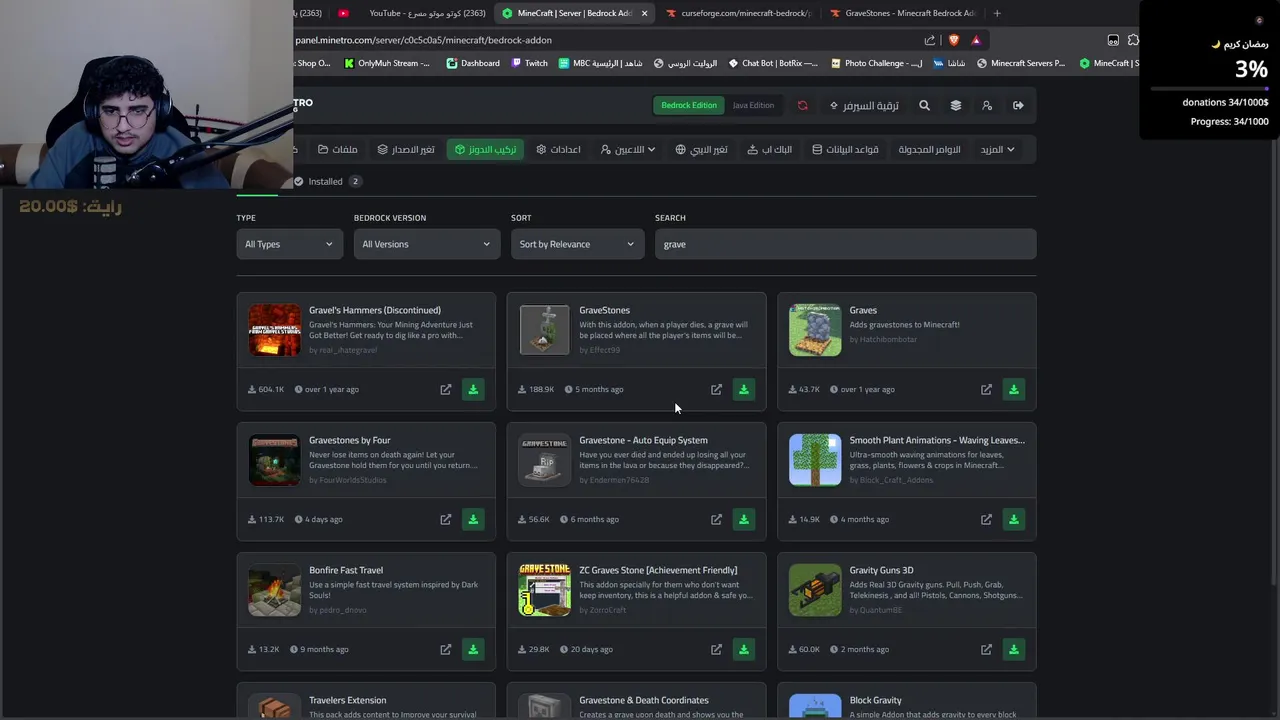Expand the المزيد more menu
The width and height of the screenshot is (1280, 720).
[x=997, y=149]
